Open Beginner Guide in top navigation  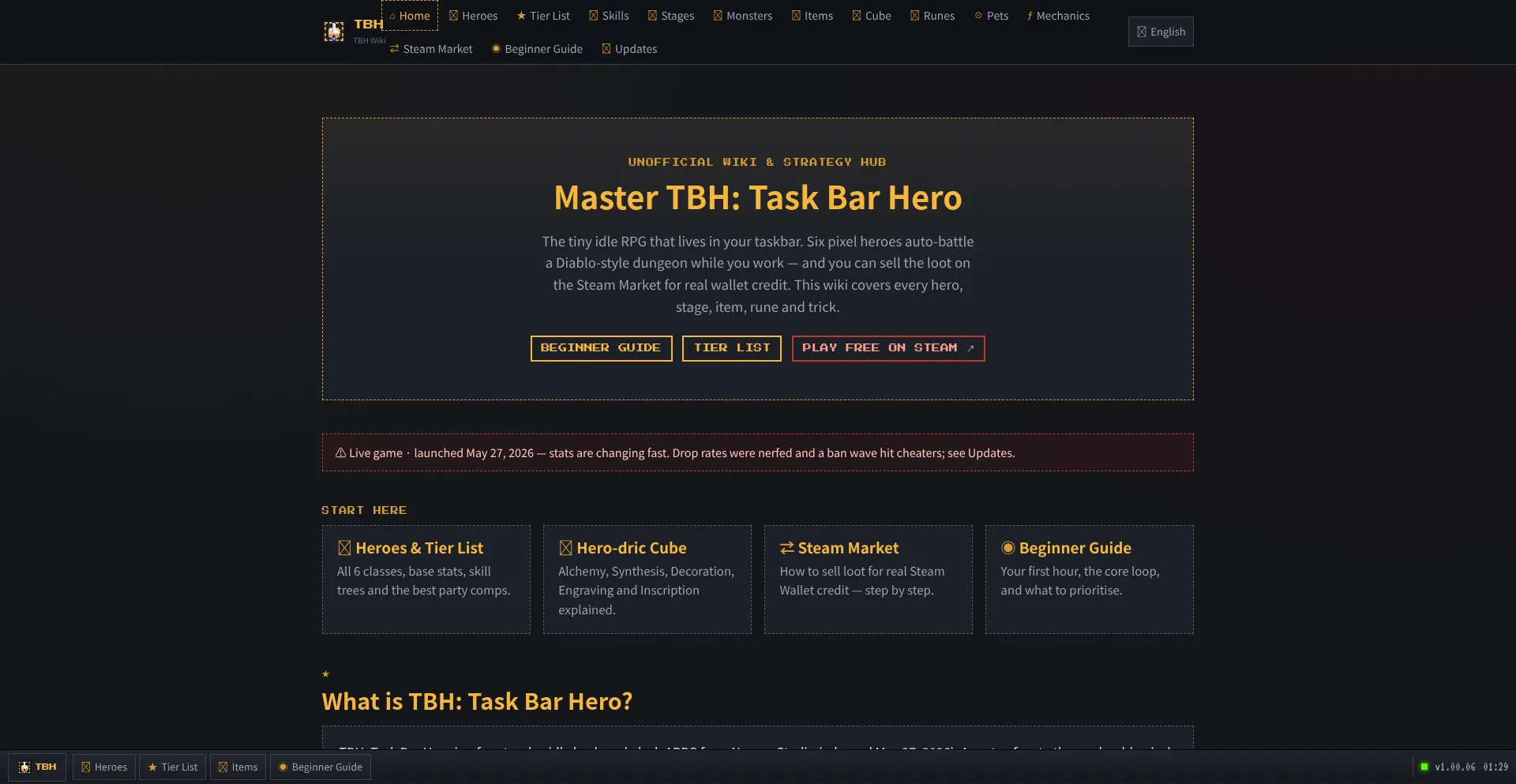point(537,49)
